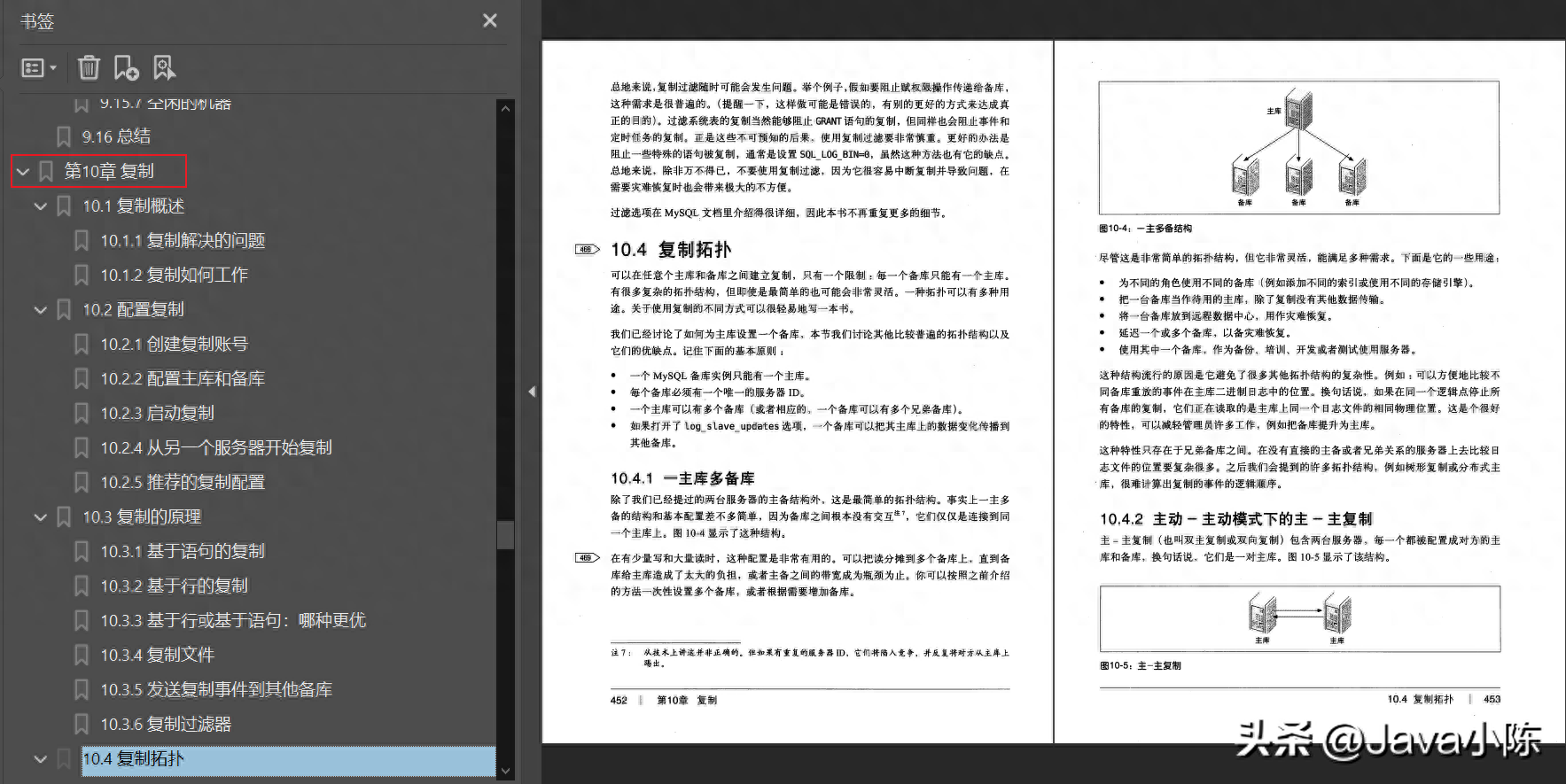The height and width of the screenshot is (784, 1566).
Task: Open bookmark 10.2.2 配置主库和备库
Action: (x=183, y=378)
